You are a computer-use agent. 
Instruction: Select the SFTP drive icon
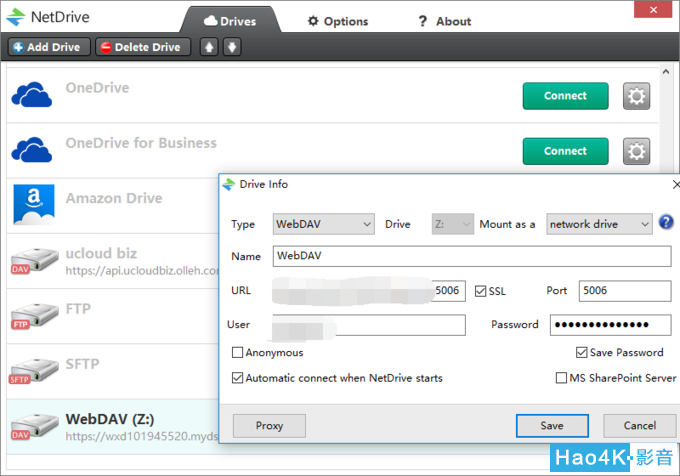point(33,372)
